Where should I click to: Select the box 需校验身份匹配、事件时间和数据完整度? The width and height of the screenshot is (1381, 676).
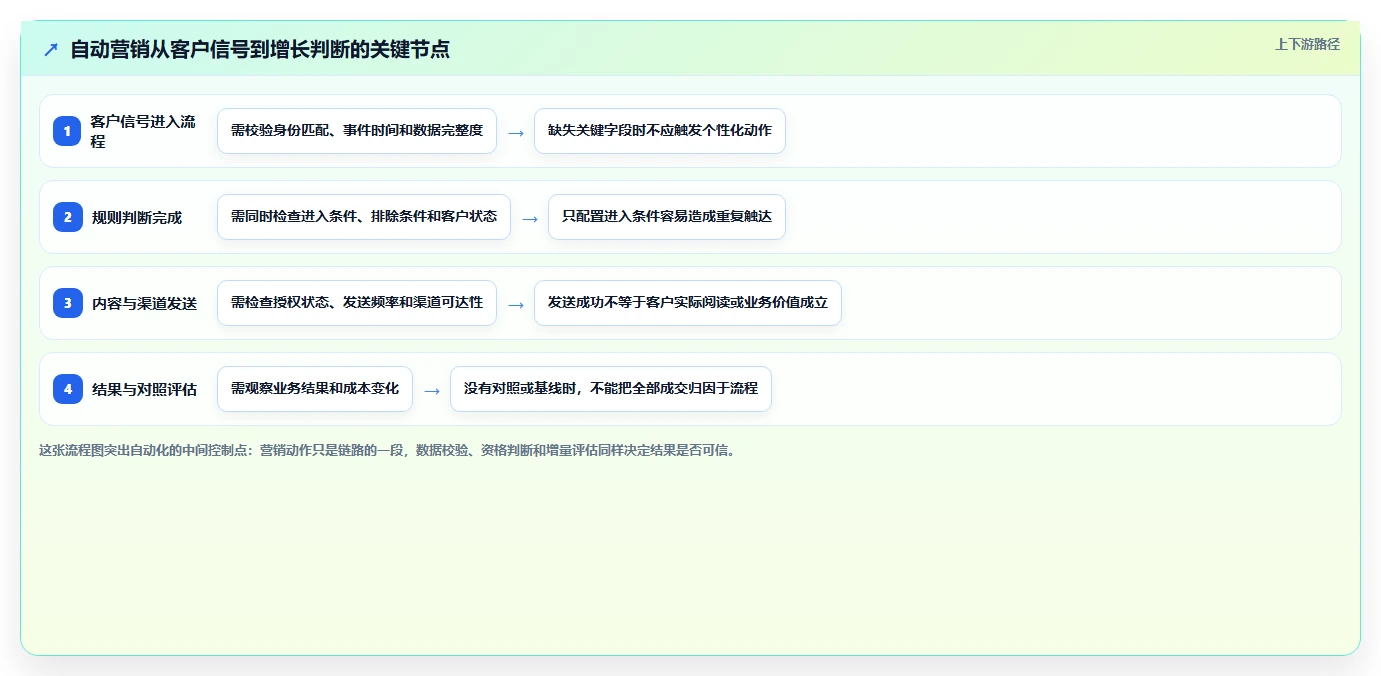(x=357, y=131)
